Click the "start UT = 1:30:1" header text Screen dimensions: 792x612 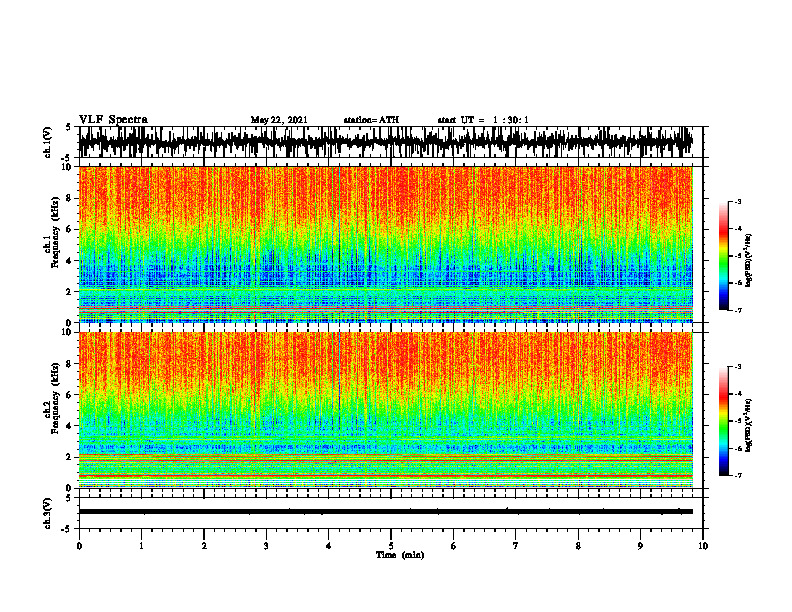[x=483, y=120]
